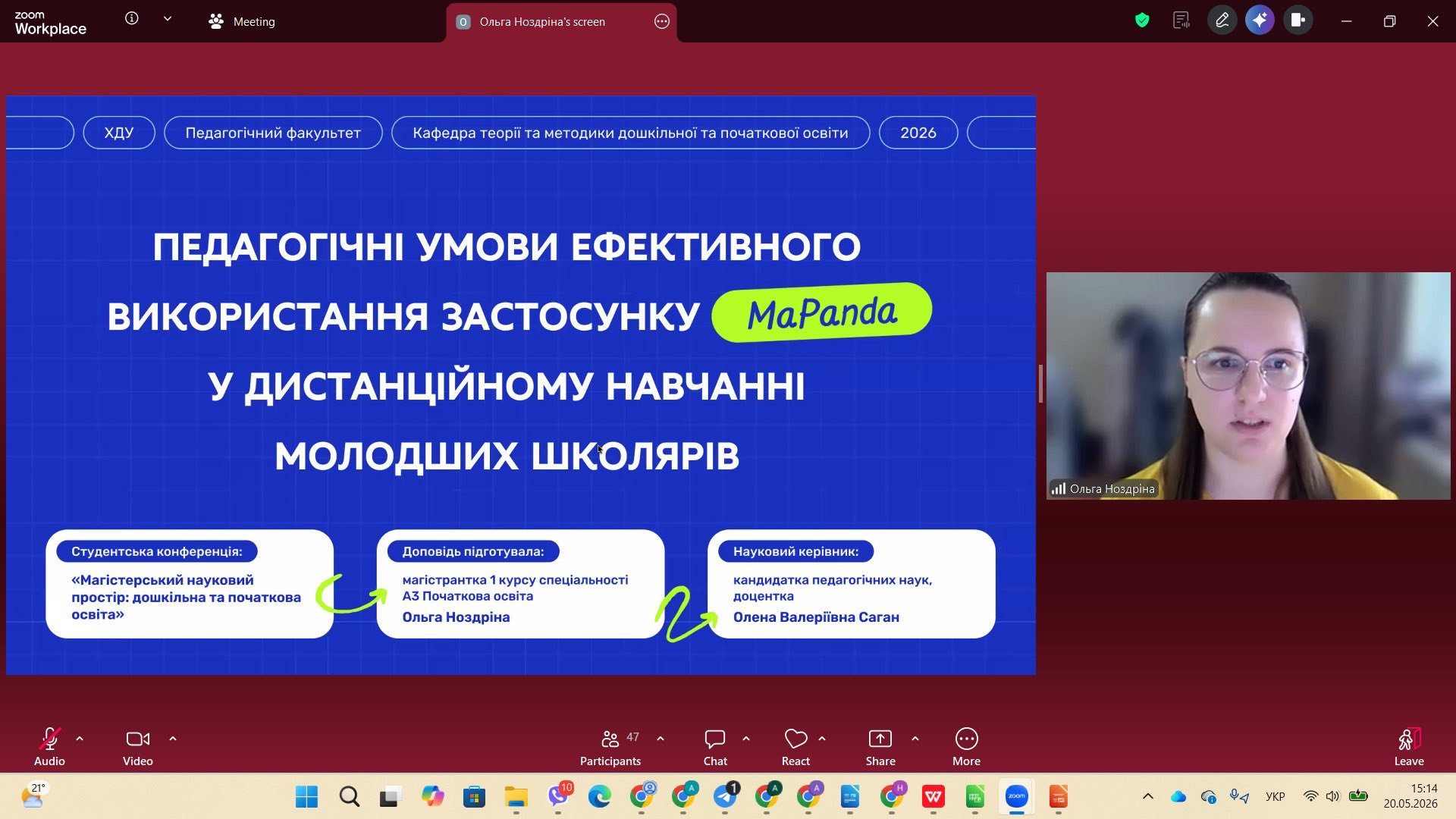
Task: Expand the audio options caret beside Audio
Action: coord(80,739)
